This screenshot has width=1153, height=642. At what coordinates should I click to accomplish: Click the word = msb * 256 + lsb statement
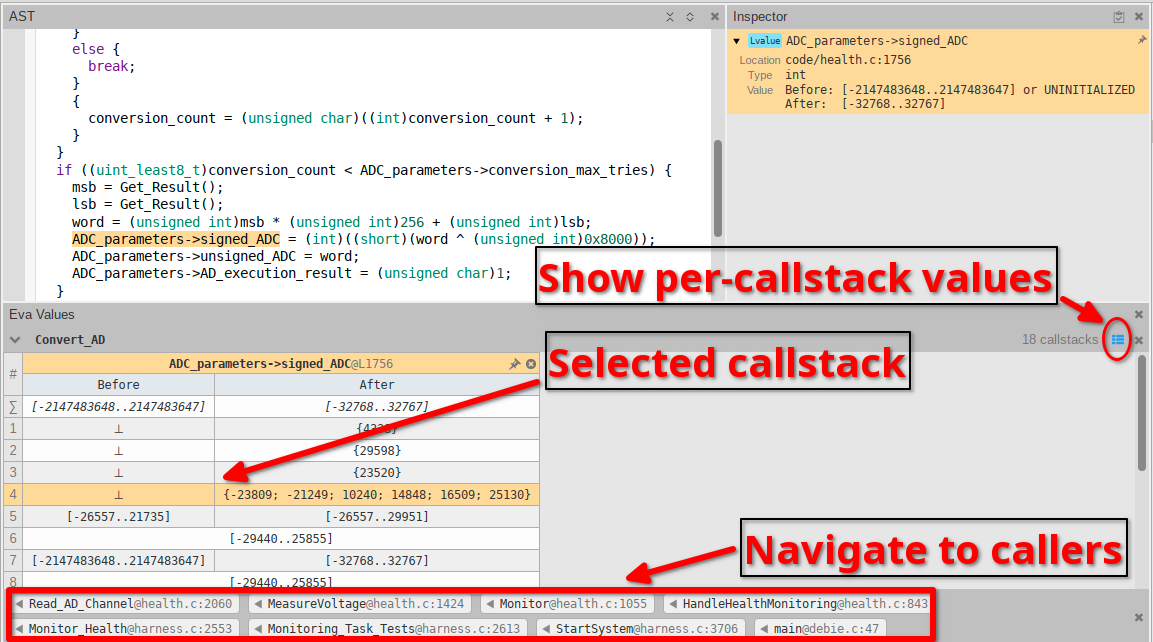pyautogui.click(x=331, y=221)
